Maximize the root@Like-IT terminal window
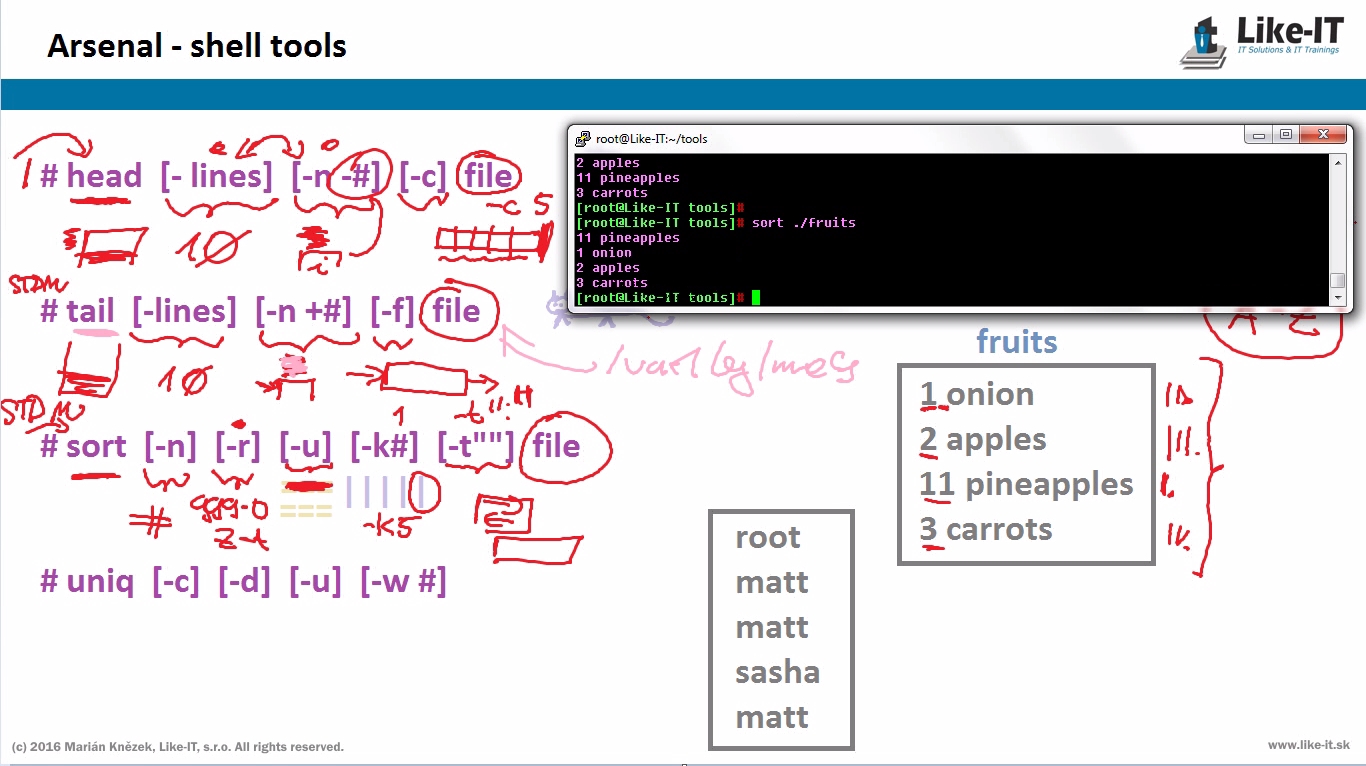Screen dimensions: 1366x766 coord(1286,135)
